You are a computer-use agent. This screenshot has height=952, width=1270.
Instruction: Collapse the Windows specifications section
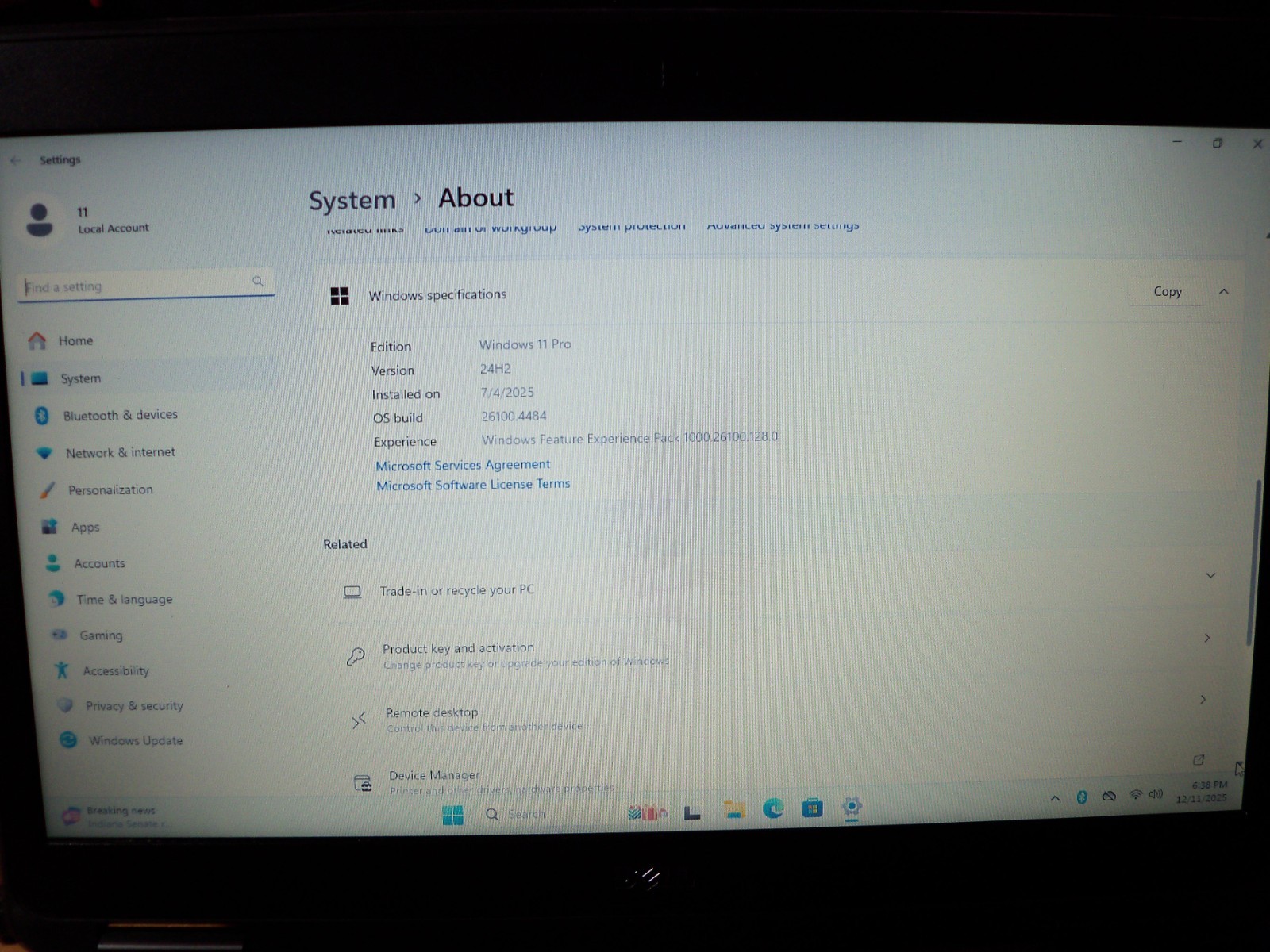point(1224,291)
